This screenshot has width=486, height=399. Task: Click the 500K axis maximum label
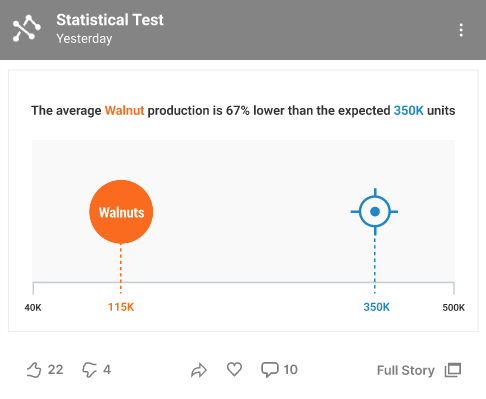point(453,307)
